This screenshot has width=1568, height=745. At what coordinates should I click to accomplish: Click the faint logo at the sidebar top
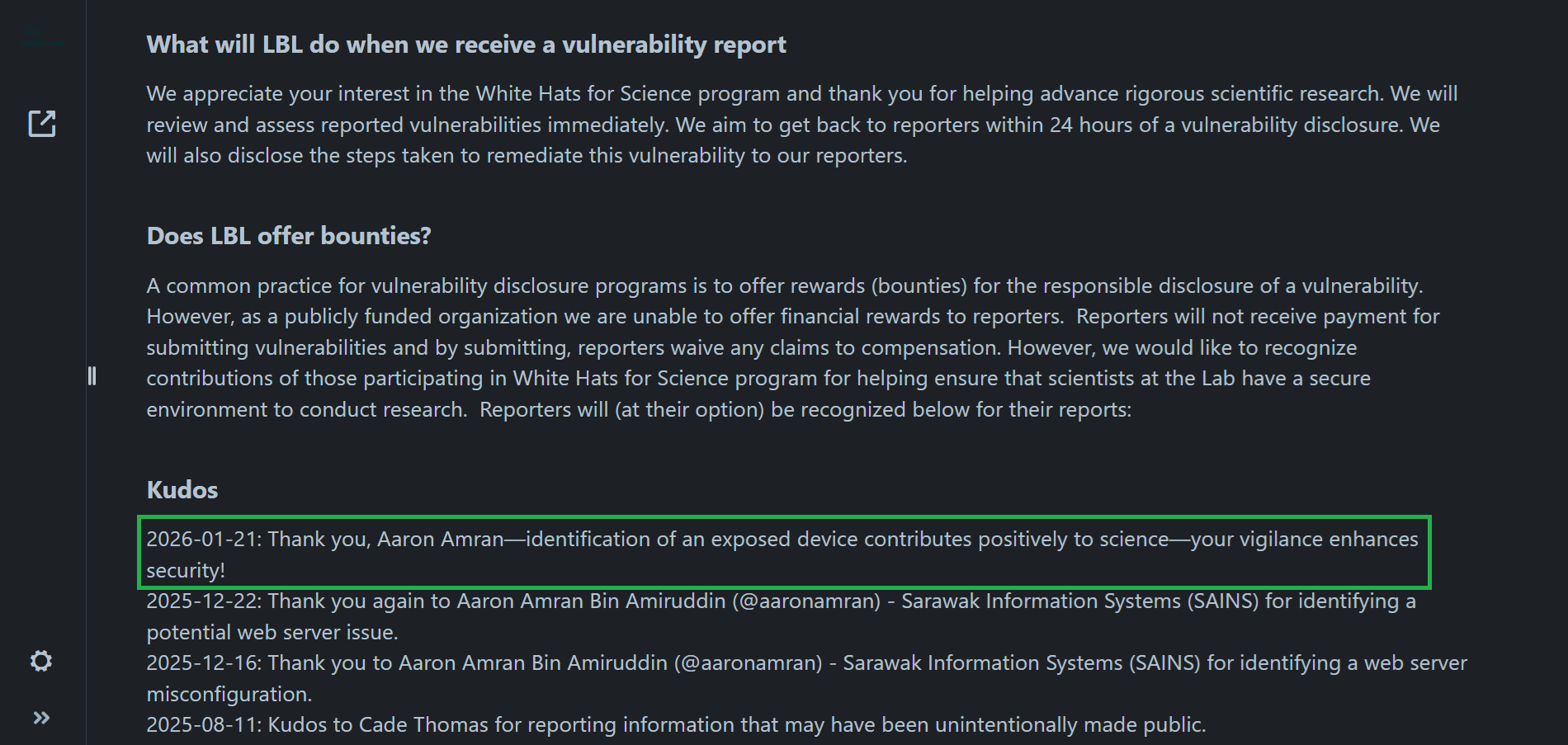[40, 38]
